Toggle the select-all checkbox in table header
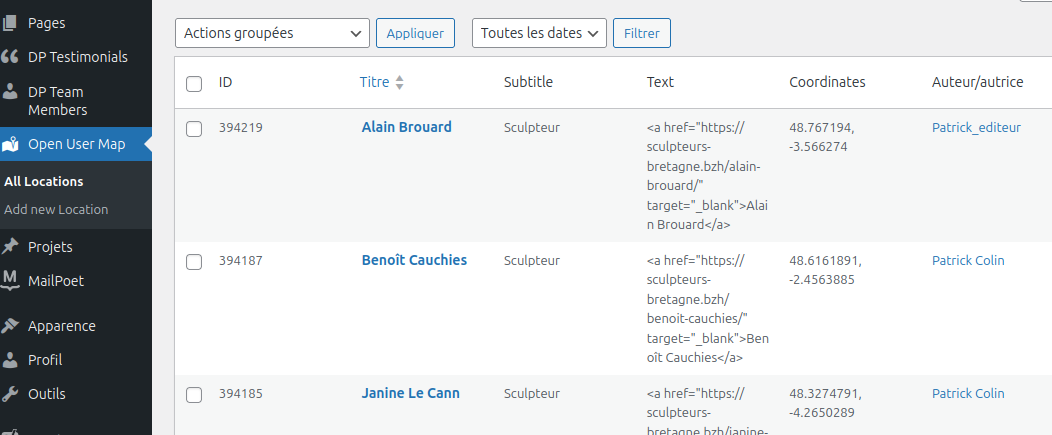This screenshot has width=1052, height=435. pyautogui.click(x=194, y=84)
